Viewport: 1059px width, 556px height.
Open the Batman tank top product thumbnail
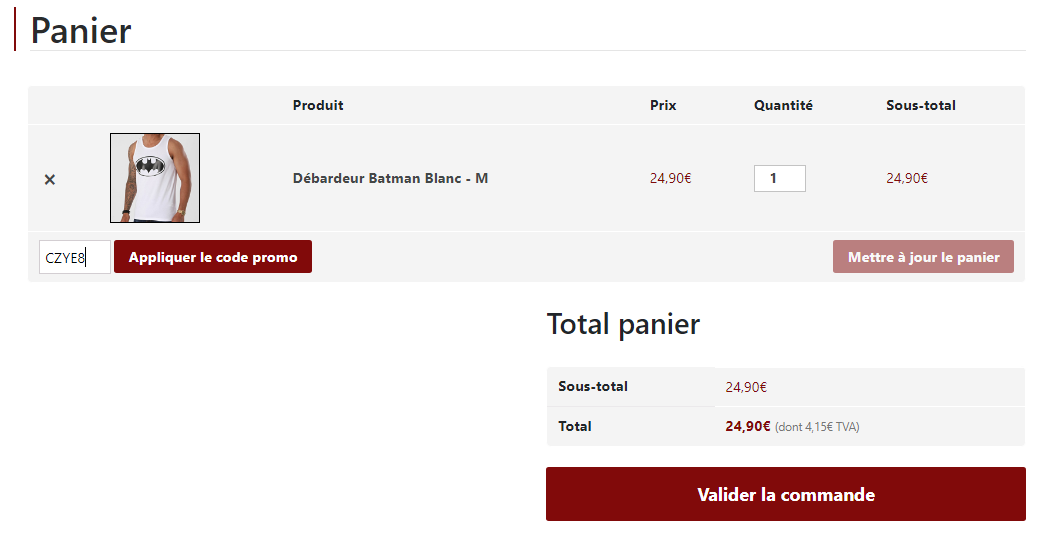[155, 178]
